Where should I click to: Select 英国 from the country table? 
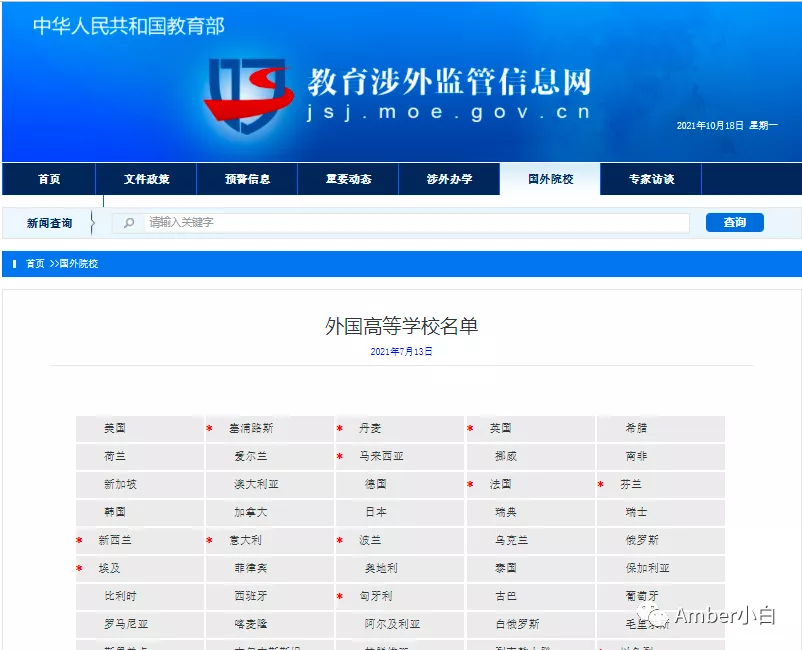501,428
